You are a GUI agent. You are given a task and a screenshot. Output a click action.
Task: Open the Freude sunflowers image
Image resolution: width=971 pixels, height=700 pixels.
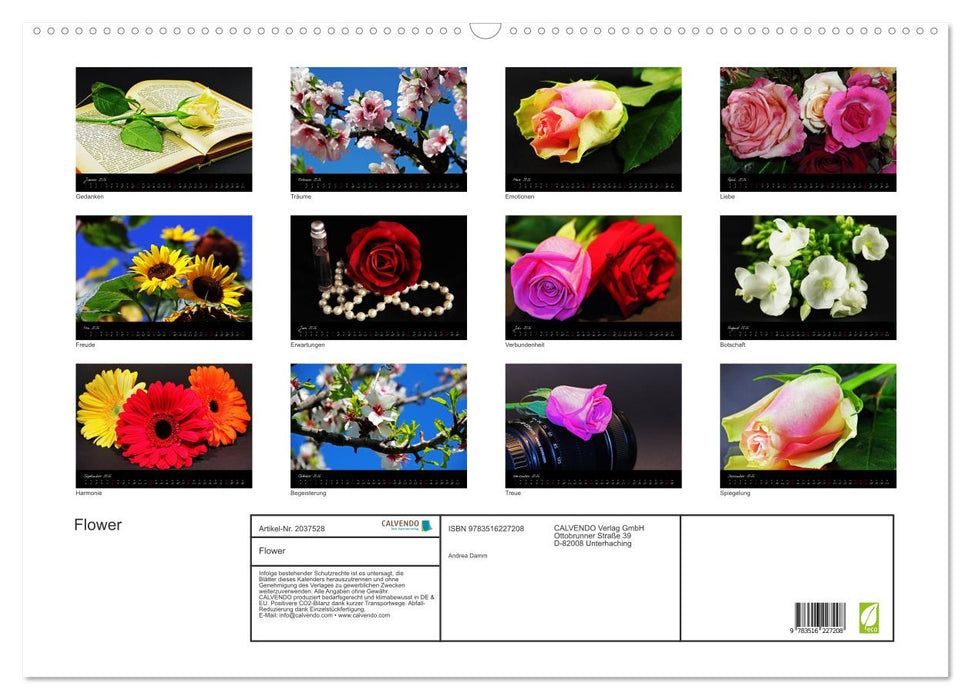[163, 276]
